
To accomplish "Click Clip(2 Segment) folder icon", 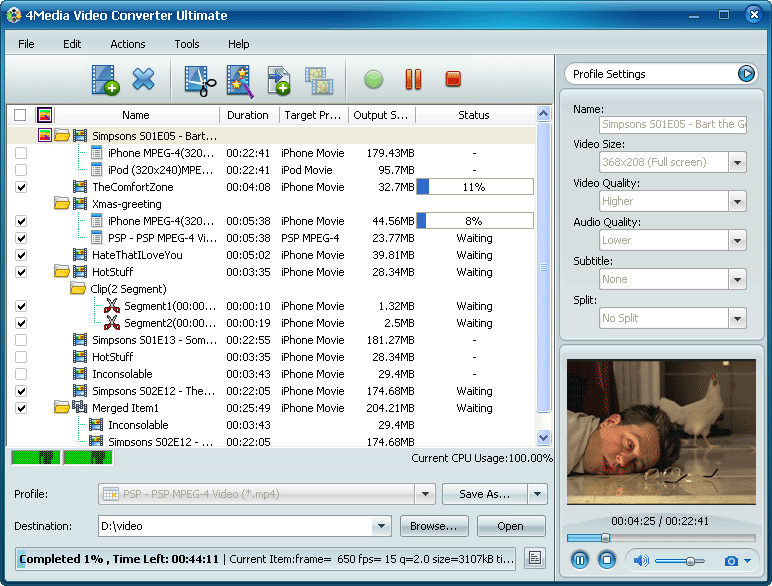I will coord(78,289).
